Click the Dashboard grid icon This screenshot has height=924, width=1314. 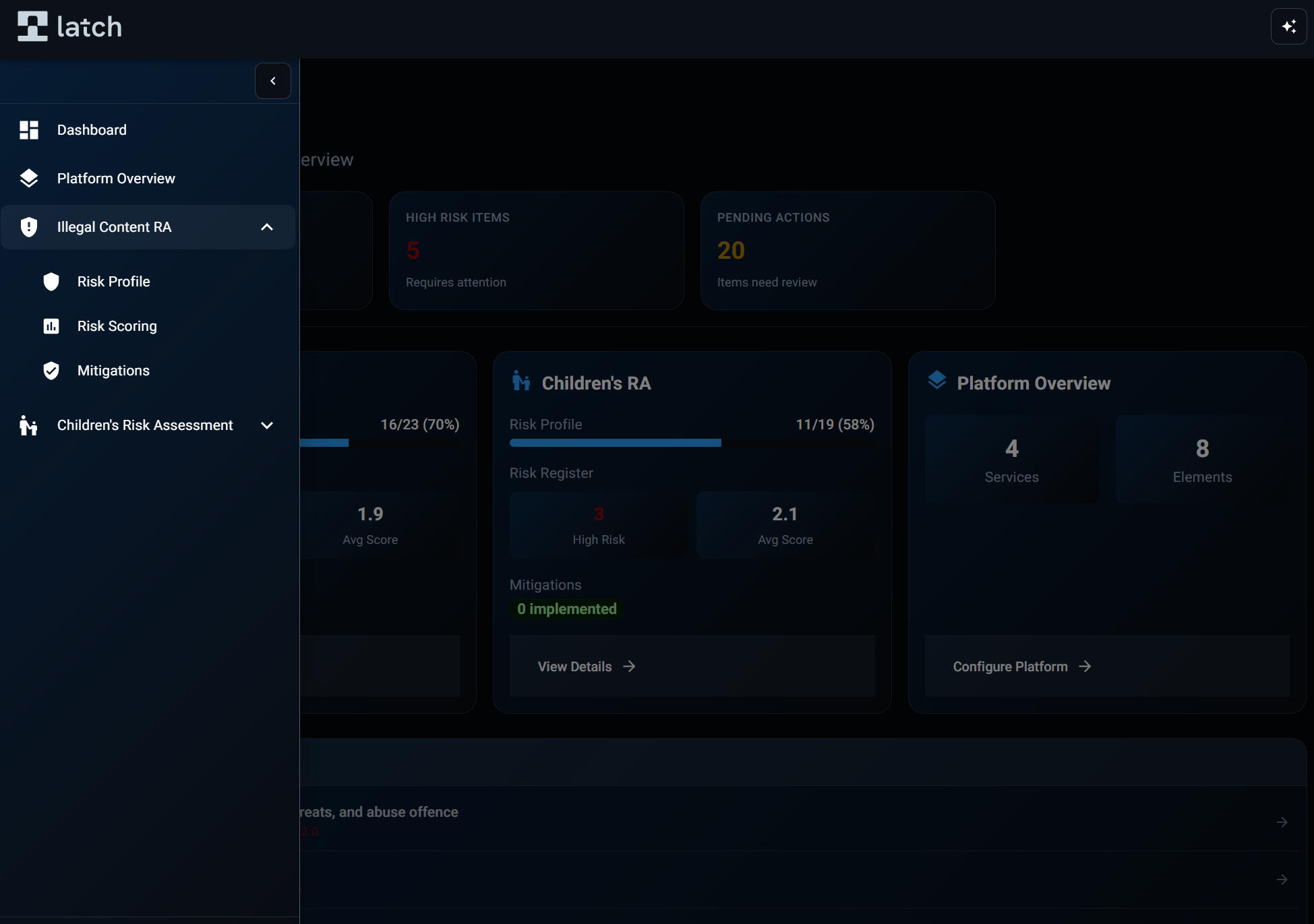click(29, 130)
